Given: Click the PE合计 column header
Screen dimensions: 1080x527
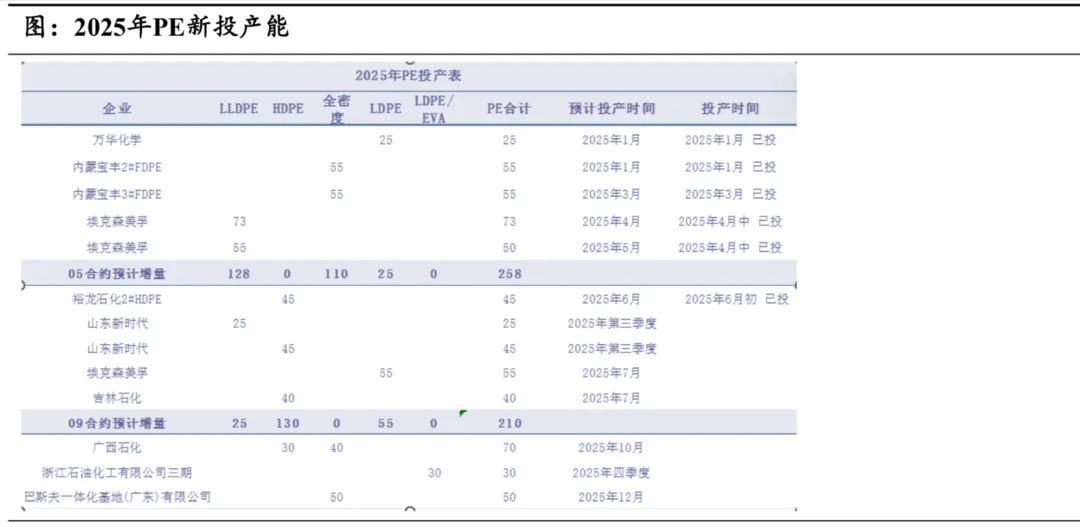Looking at the screenshot, I should click(x=509, y=109).
